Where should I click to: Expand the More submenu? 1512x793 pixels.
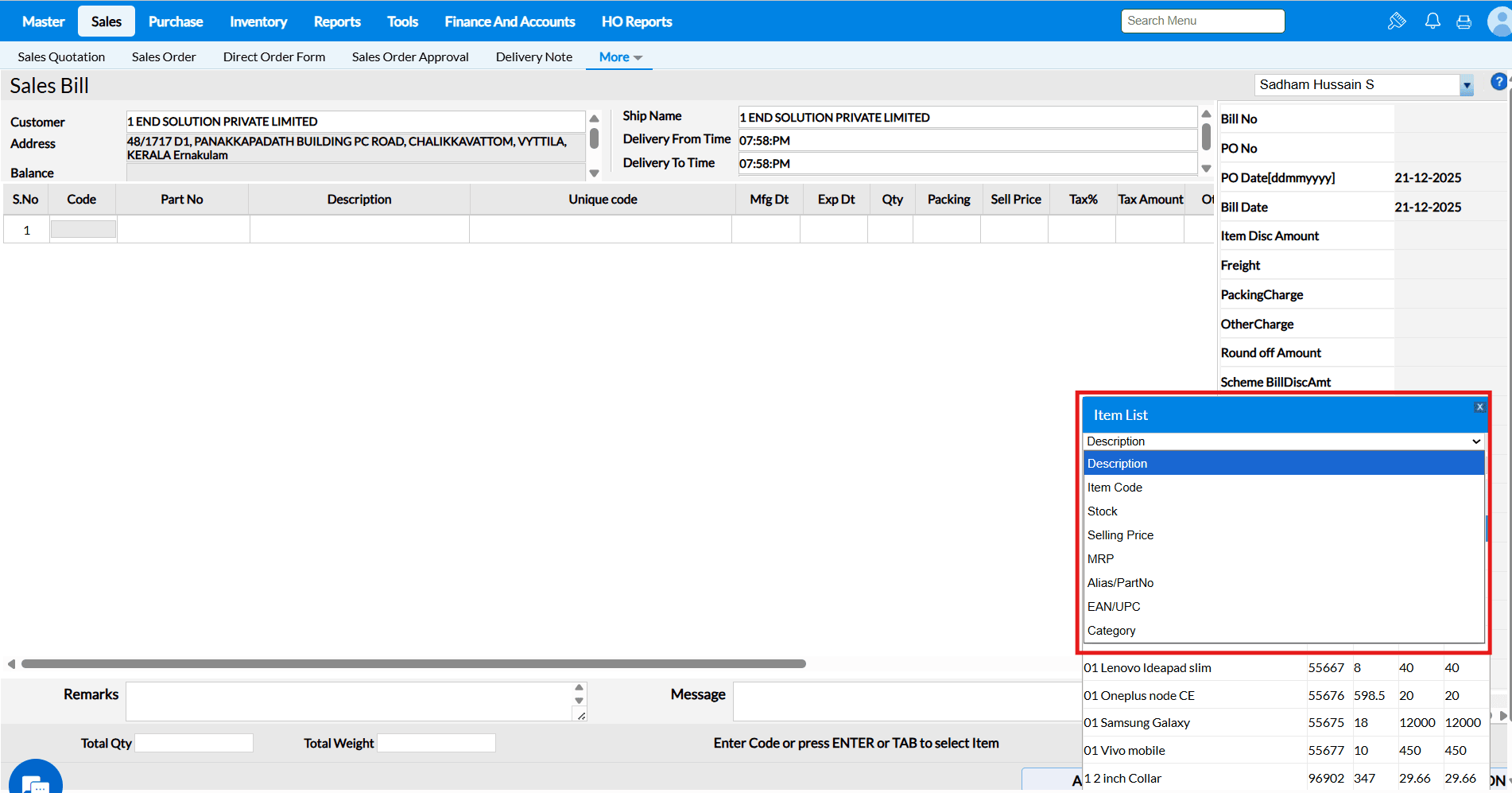click(x=619, y=57)
